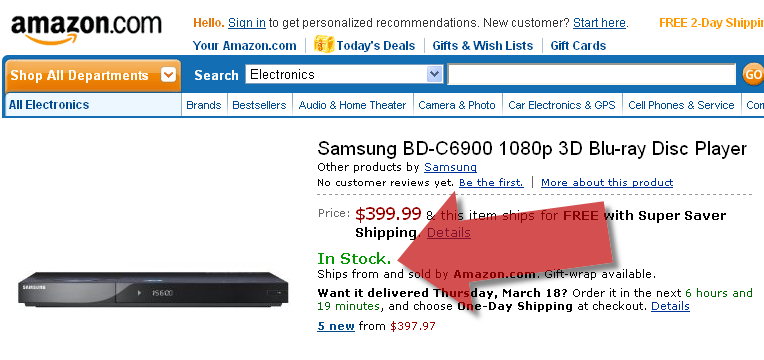Screen dimensions: 764x360
Task: Select the All Electronics tab
Action: (93, 105)
